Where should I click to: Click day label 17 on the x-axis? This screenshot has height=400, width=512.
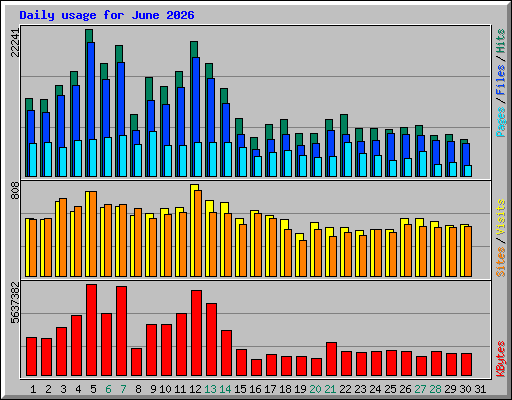[x=270, y=389]
